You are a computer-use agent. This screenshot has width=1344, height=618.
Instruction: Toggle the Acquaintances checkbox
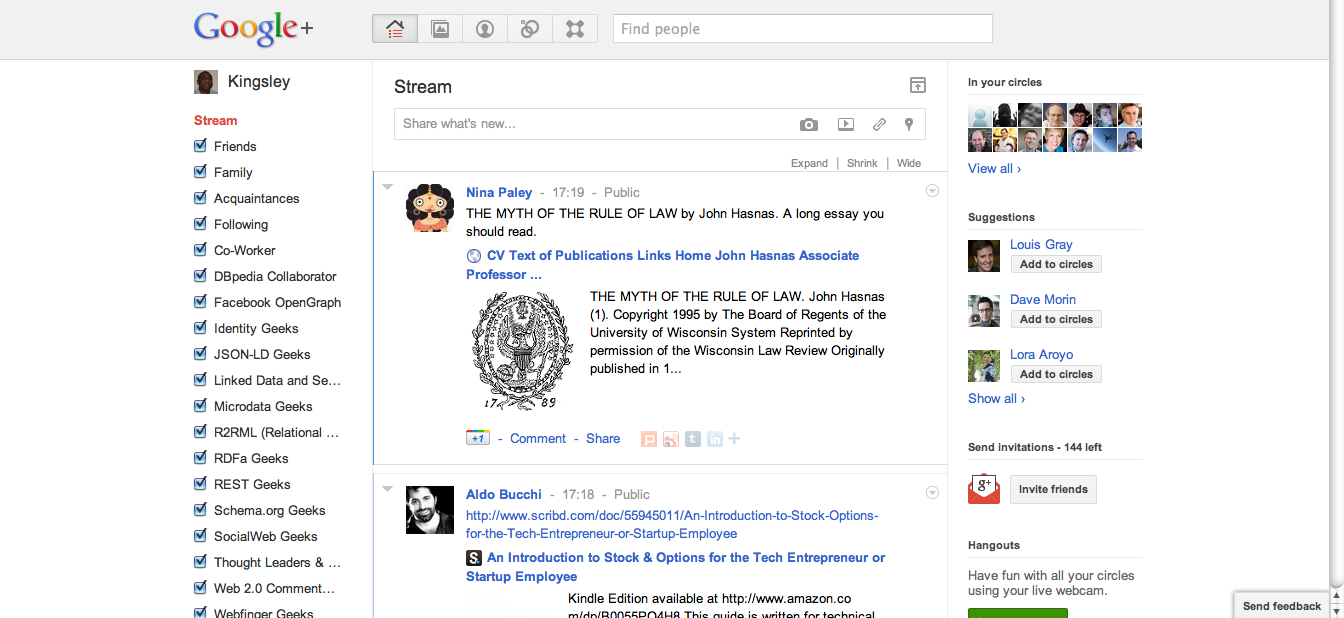click(x=201, y=198)
